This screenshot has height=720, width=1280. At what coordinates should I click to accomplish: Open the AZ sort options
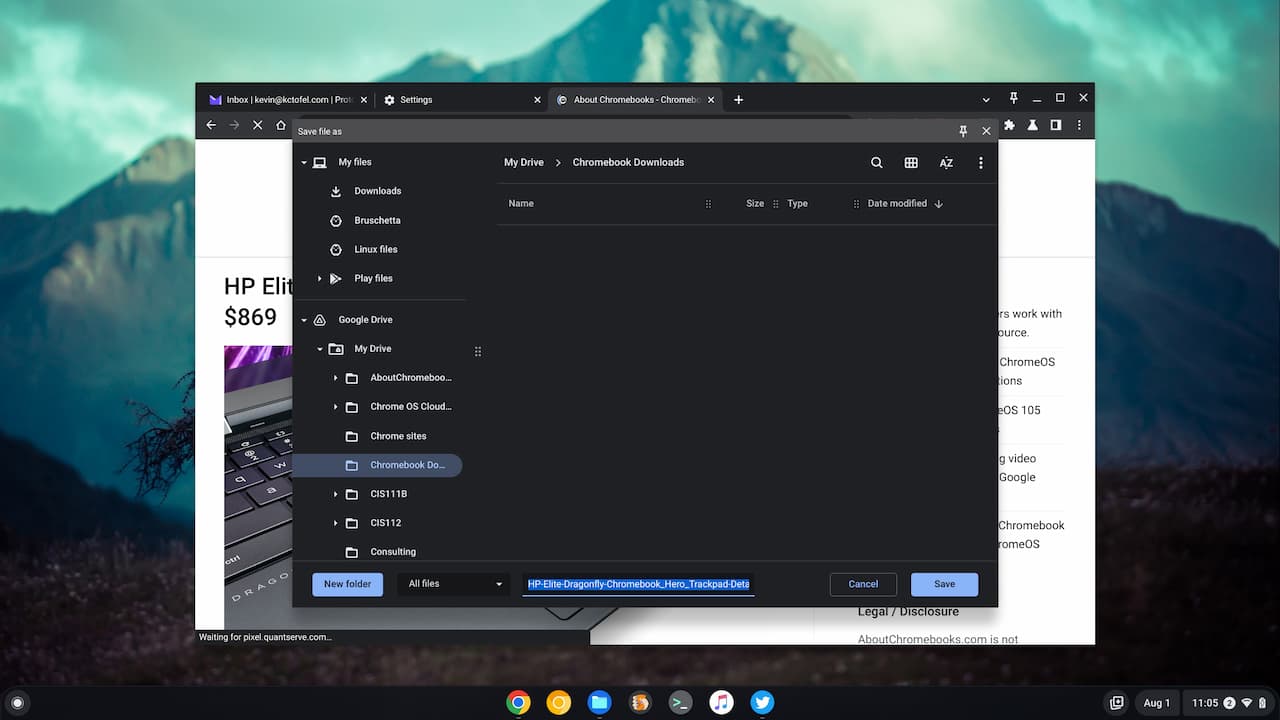point(946,163)
